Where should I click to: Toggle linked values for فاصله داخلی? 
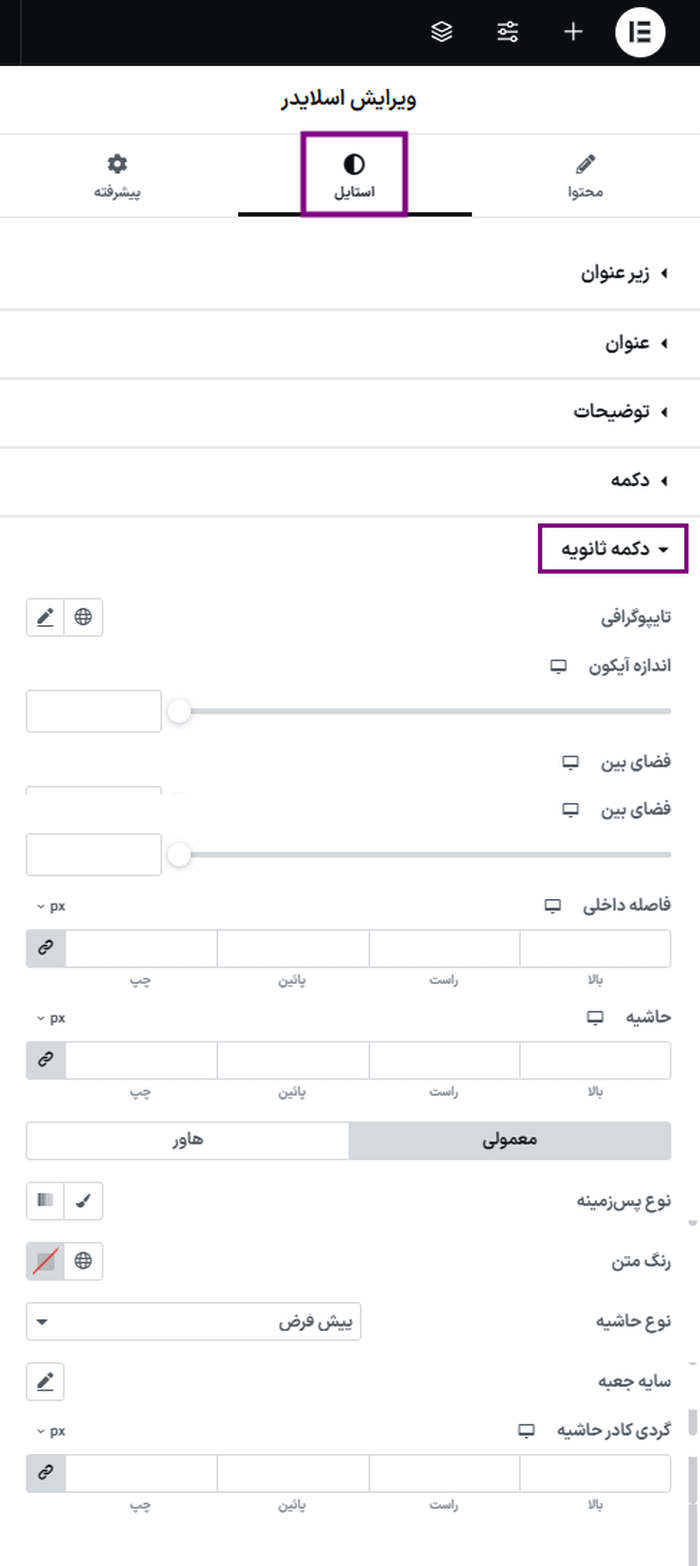[44, 948]
